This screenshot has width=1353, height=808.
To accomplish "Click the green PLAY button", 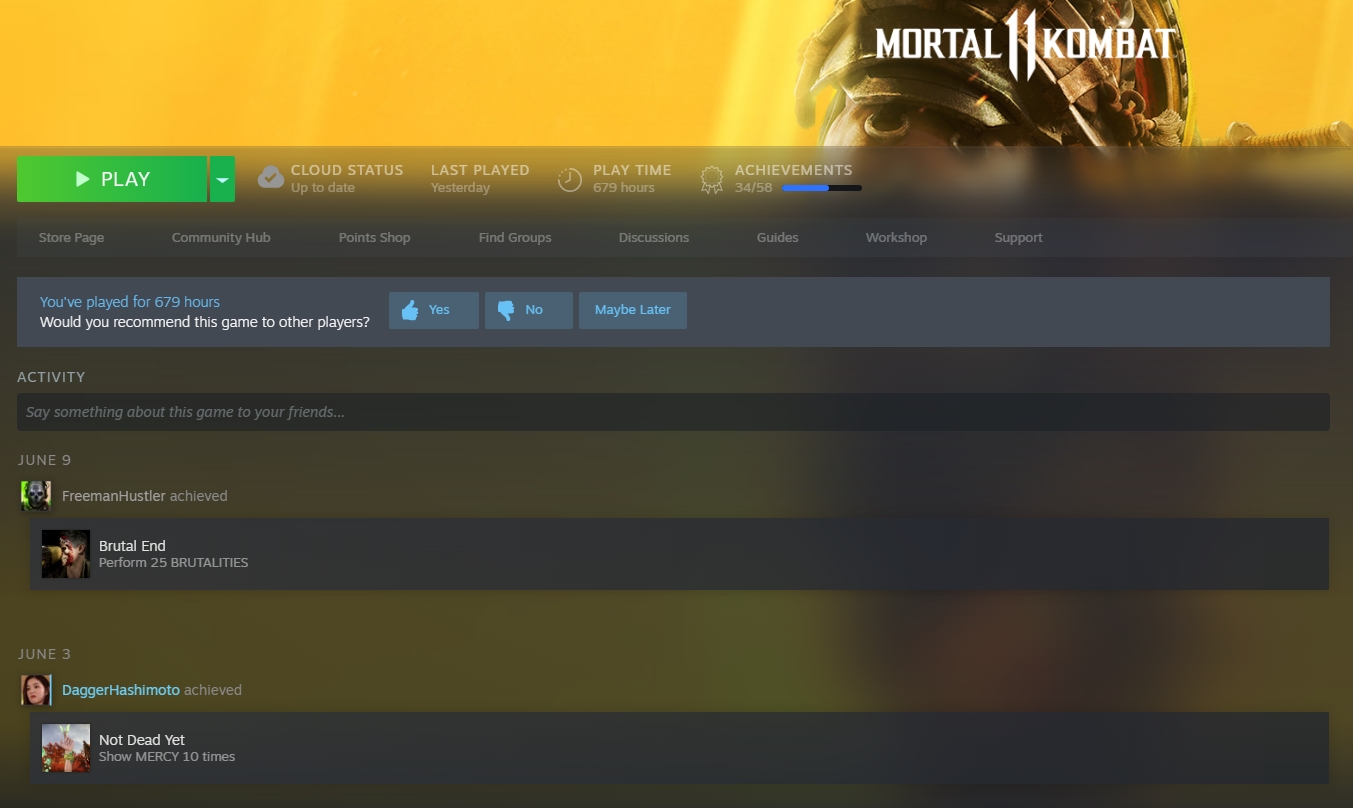I will [x=112, y=179].
